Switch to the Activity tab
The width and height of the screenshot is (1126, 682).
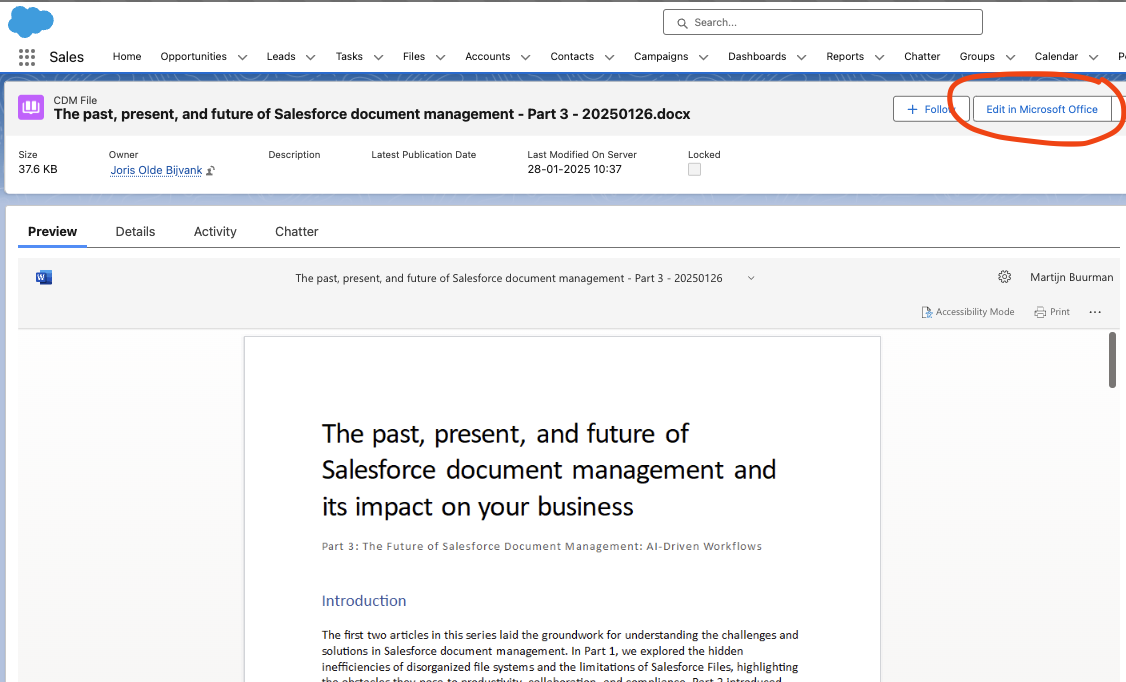pos(215,231)
